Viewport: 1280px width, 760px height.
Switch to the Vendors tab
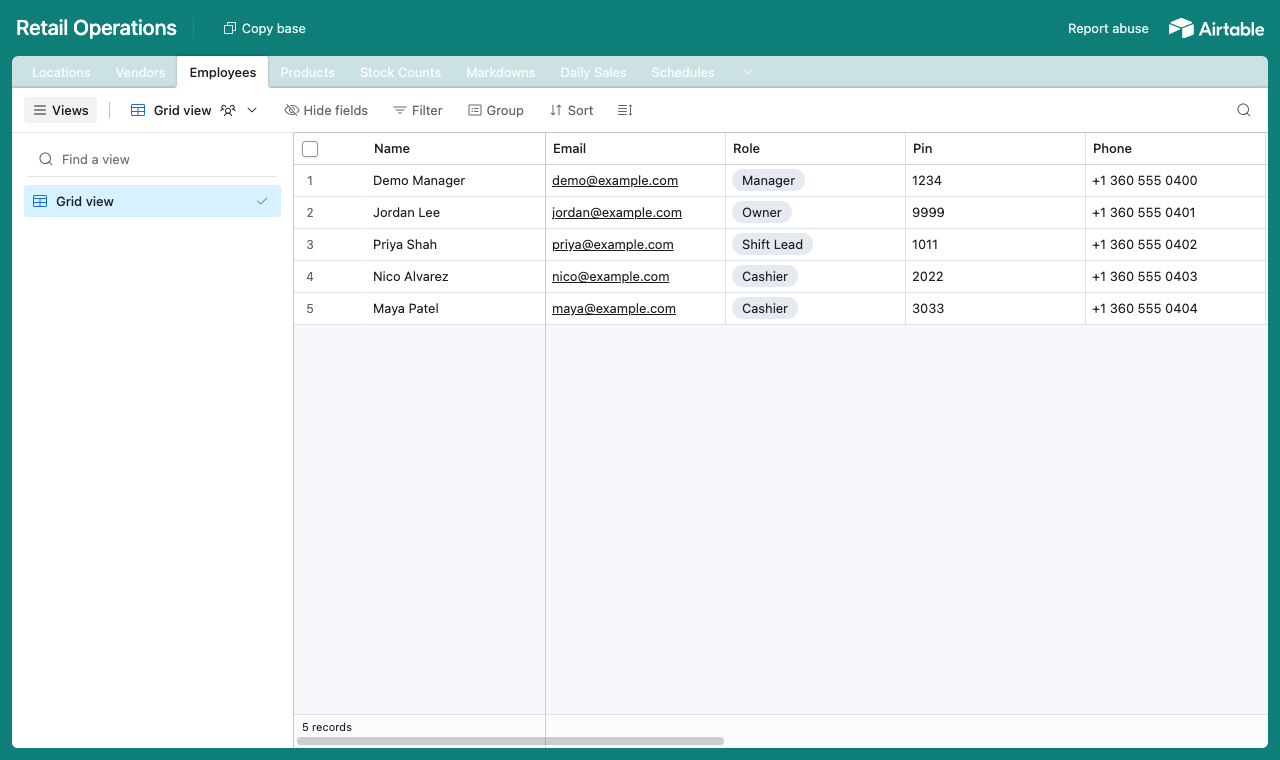click(140, 72)
